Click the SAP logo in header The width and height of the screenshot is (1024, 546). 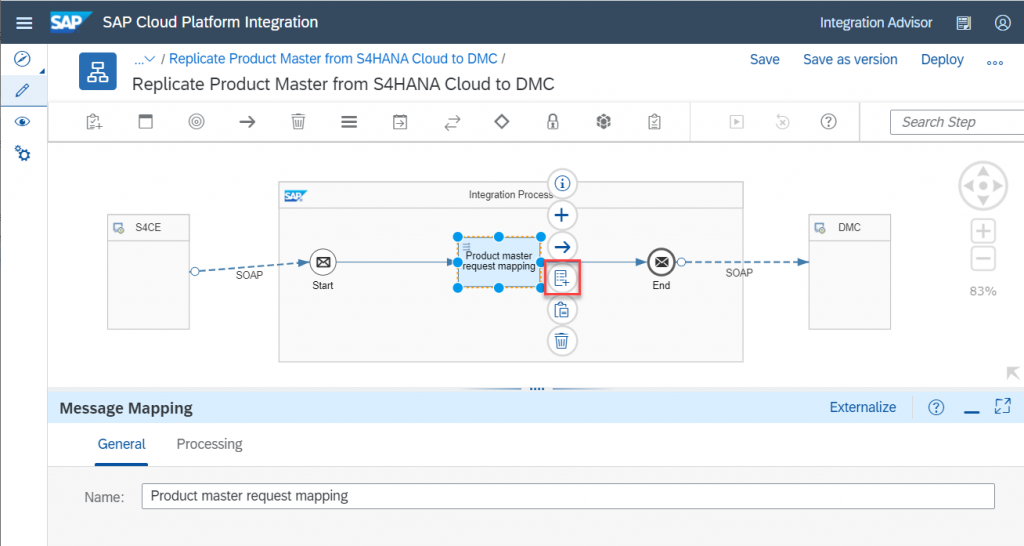(x=70, y=22)
